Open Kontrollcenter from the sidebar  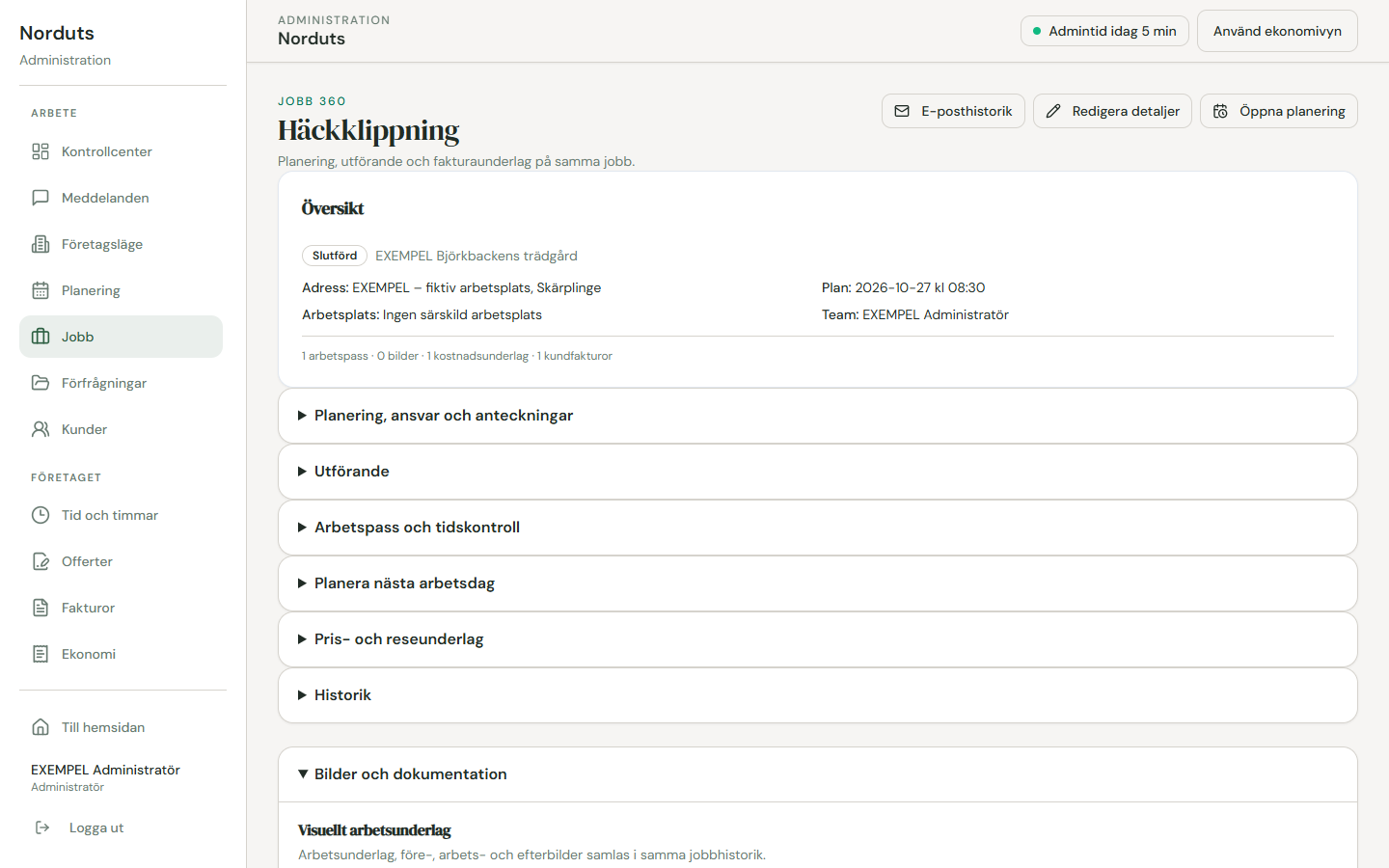click(x=121, y=151)
